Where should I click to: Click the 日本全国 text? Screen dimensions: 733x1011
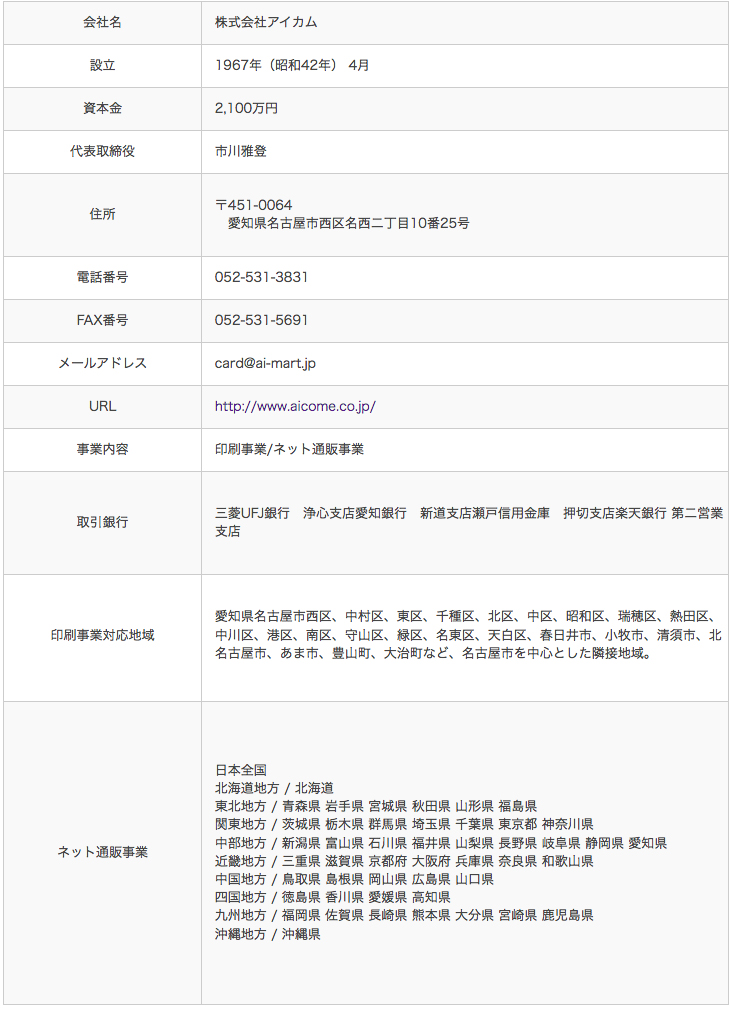click(x=240, y=771)
